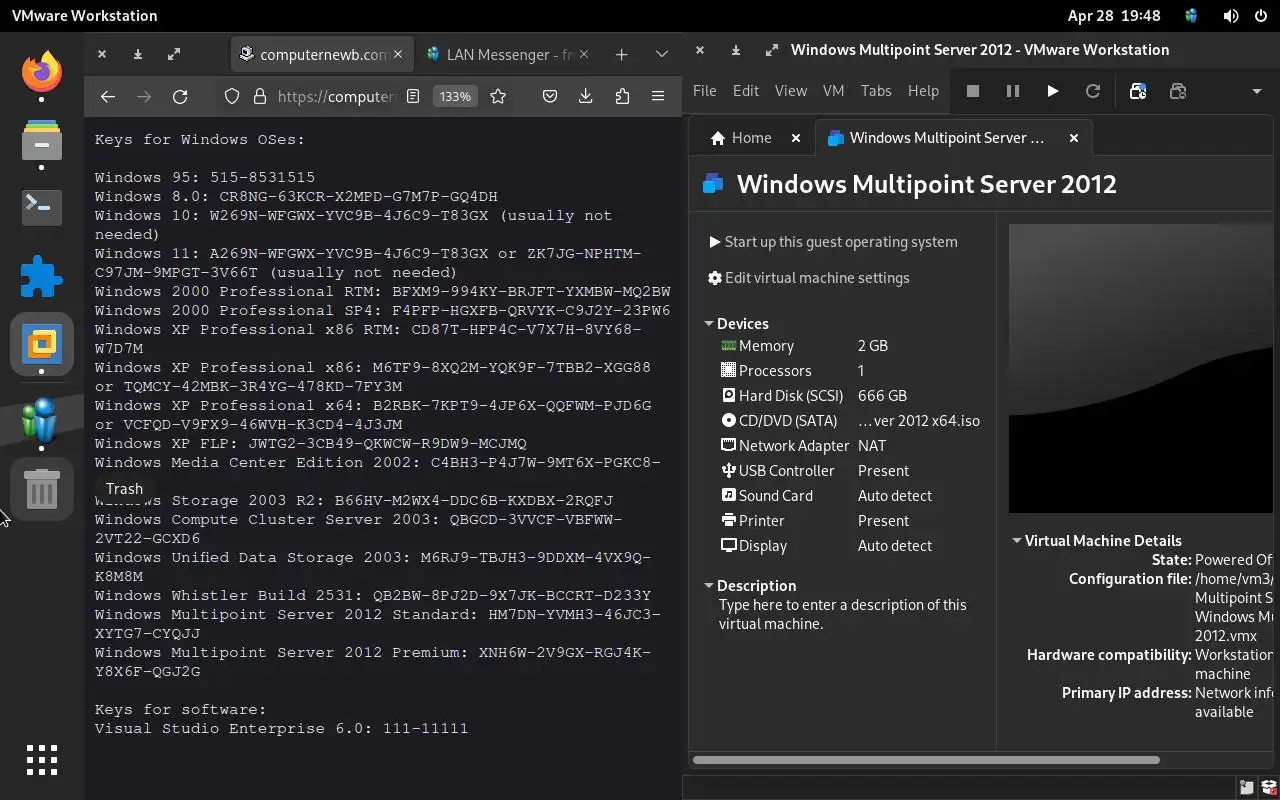Select the Windows 95 key text line
Viewport: 1280px width, 800px height.
pyautogui.click(x=205, y=177)
